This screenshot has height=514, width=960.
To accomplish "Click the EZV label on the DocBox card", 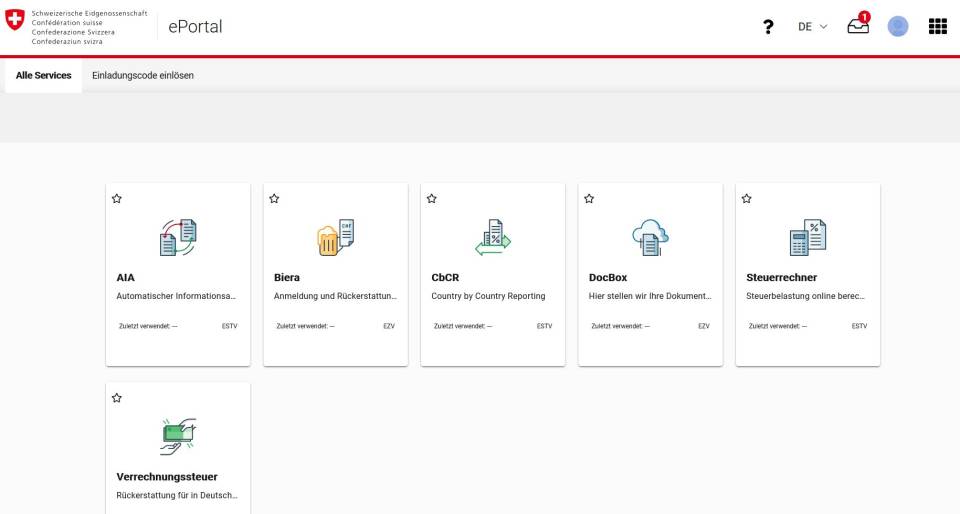I will pos(704,326).
